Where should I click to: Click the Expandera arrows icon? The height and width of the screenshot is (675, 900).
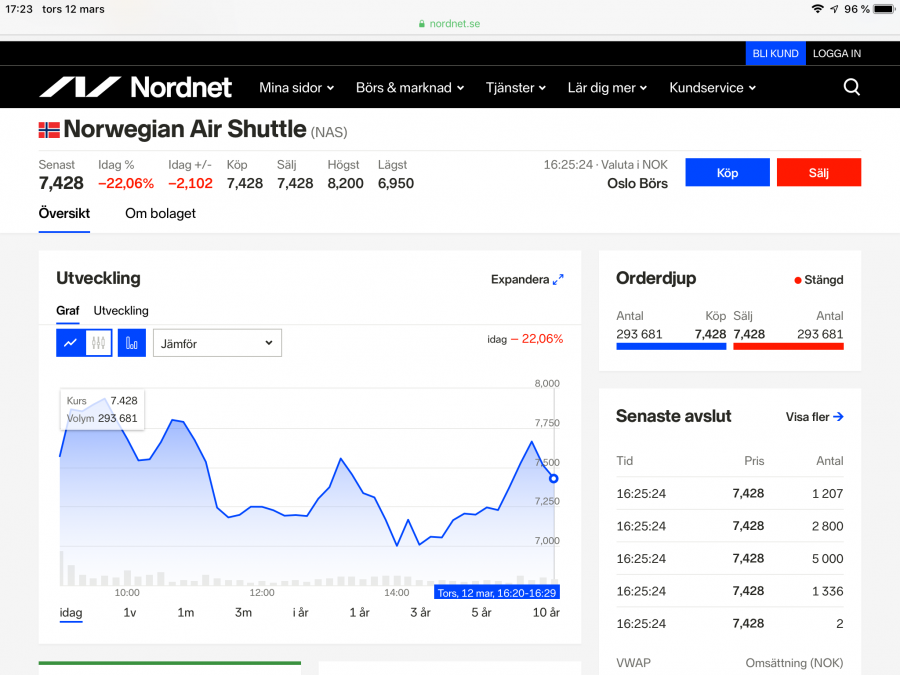(558, 280)
